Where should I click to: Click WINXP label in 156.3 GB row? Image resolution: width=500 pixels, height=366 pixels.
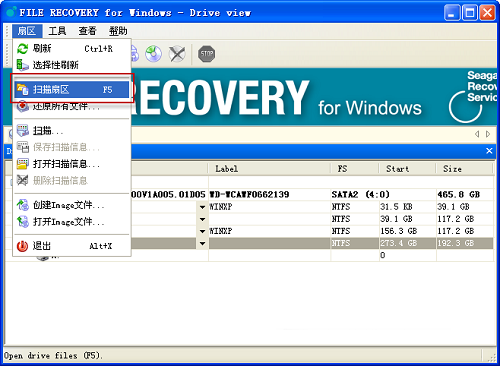point(221,231)
